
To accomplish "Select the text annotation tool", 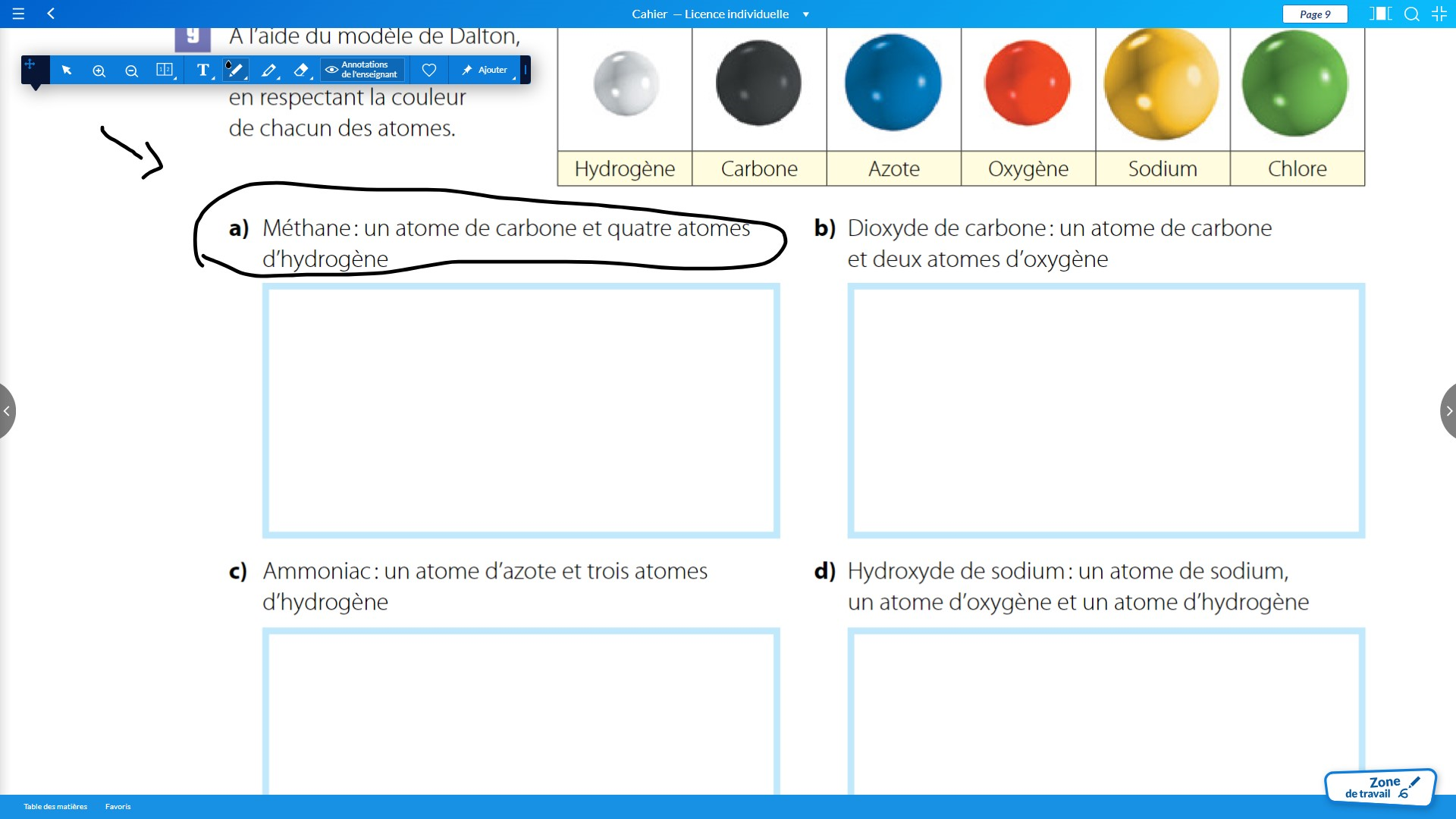I will (202, 71).
